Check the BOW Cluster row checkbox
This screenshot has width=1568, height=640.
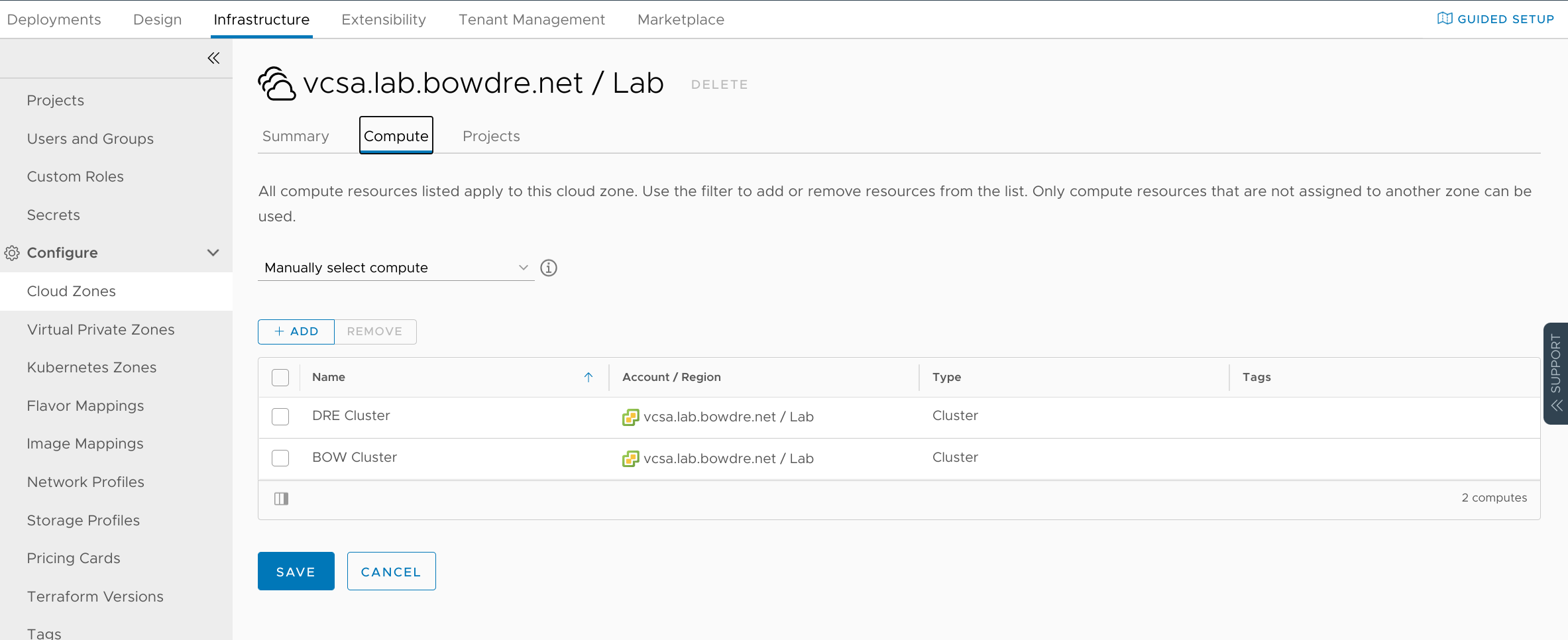(280, 458)
